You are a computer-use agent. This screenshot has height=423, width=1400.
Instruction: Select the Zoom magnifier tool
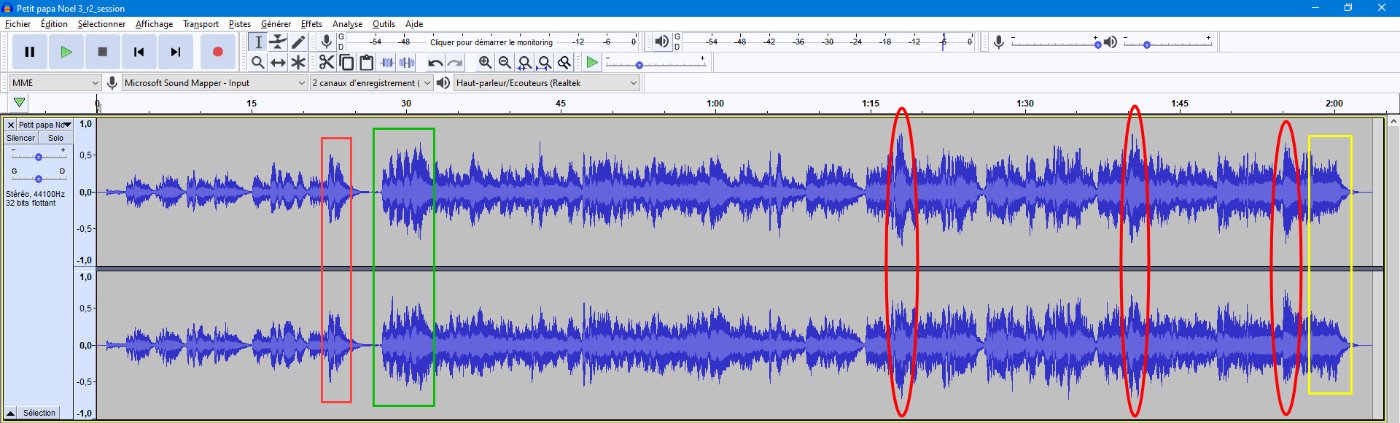click(x=257, y=62)
